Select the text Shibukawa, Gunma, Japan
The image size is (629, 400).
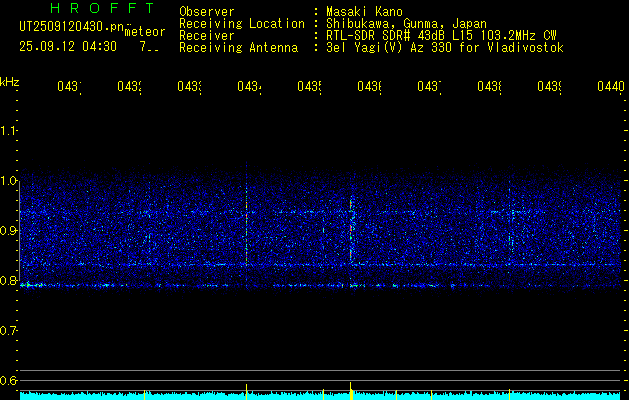pos(406,24)
